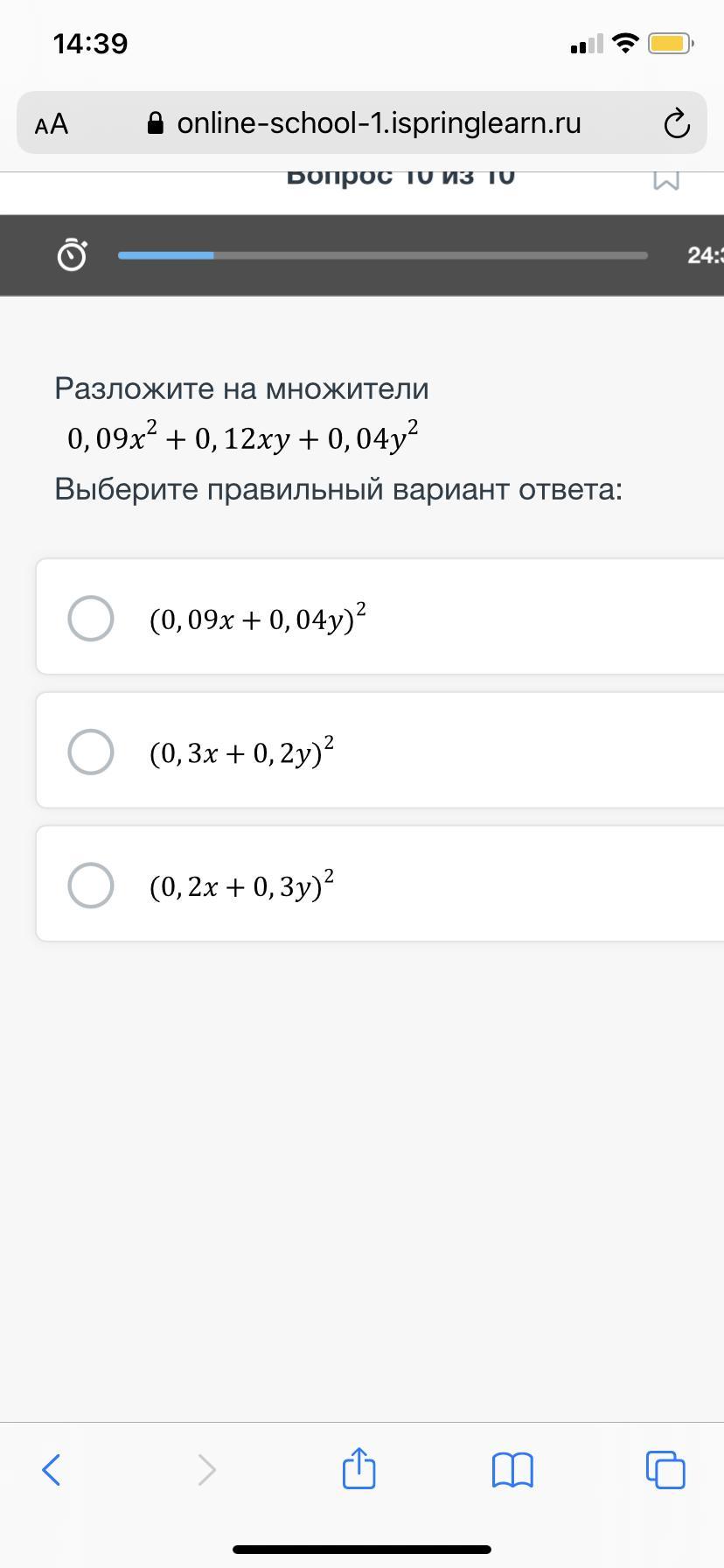The height and width of the screenshot is (1568, 724).
Task: Tap the stopwatch timer icon
Action: coord(72,255)
